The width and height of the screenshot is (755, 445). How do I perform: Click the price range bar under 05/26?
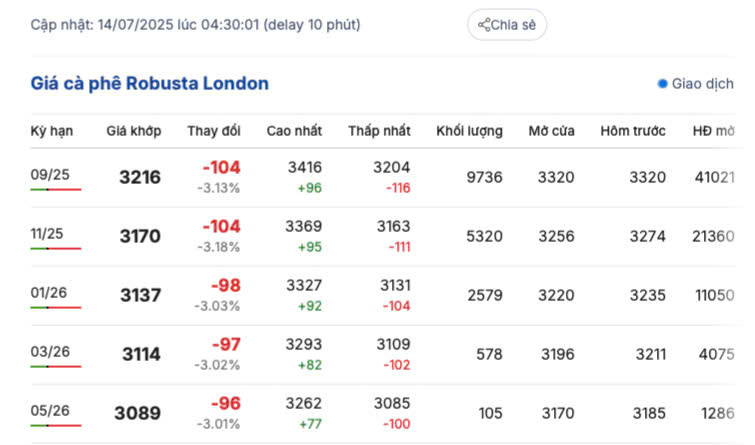[56, 425]
